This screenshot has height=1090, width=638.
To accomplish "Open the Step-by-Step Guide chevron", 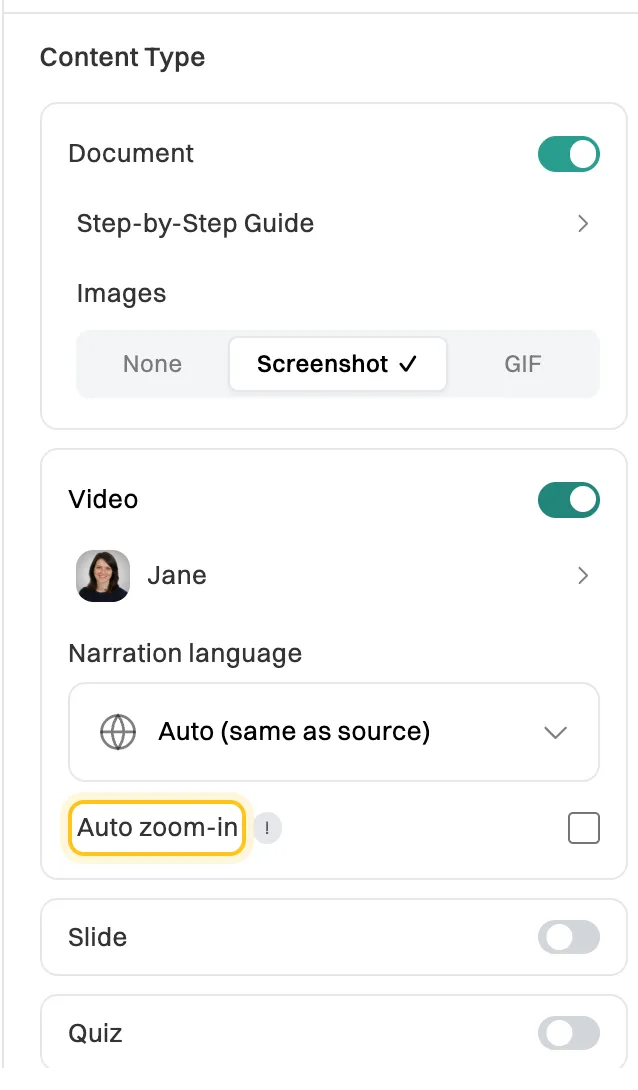I will coord(583,224).
